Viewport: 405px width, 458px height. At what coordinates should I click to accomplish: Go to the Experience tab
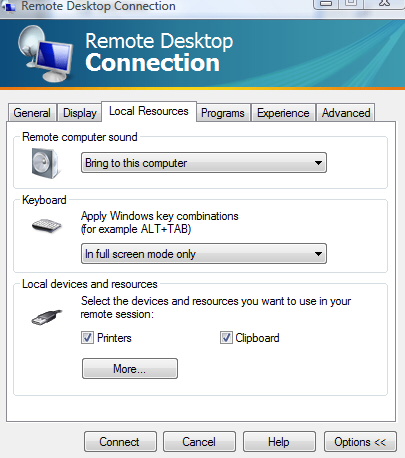pos(283,113)
